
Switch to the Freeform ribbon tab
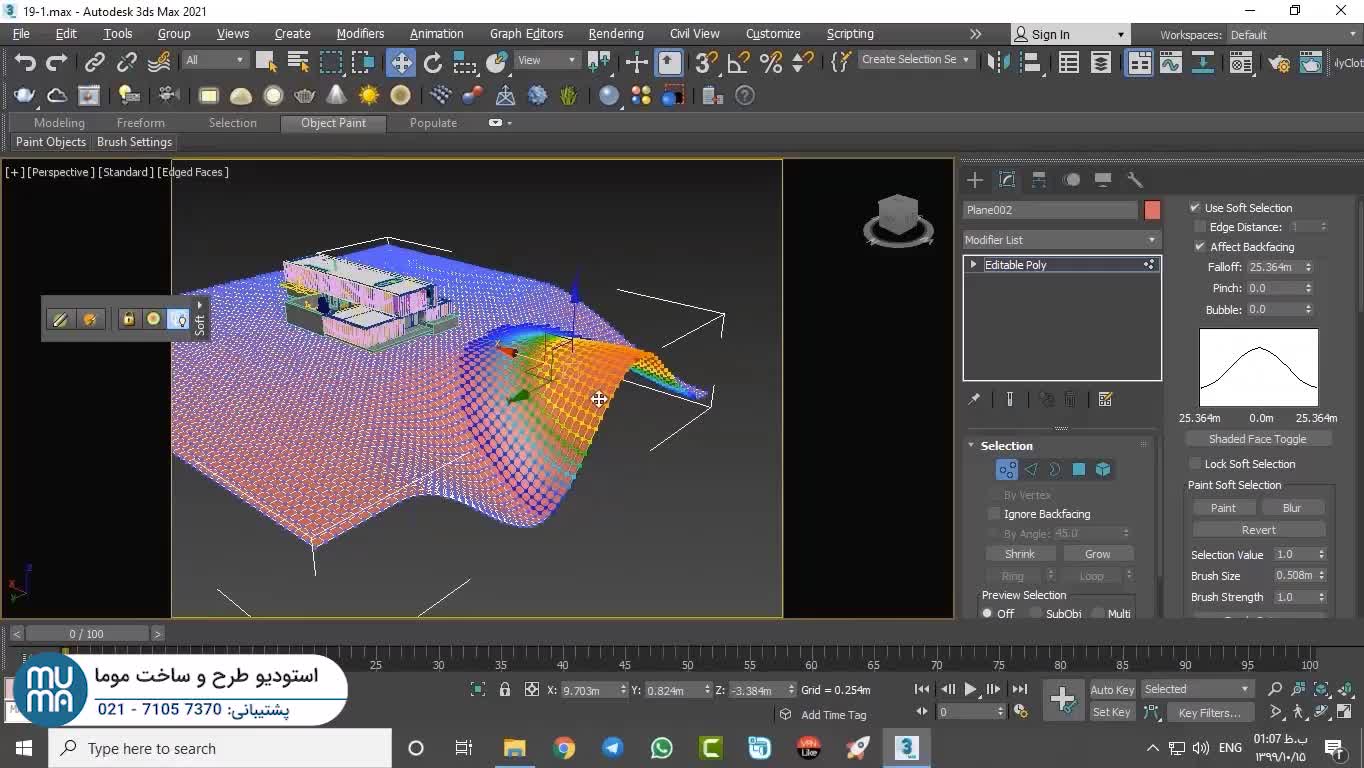click(x=140, y=123)
